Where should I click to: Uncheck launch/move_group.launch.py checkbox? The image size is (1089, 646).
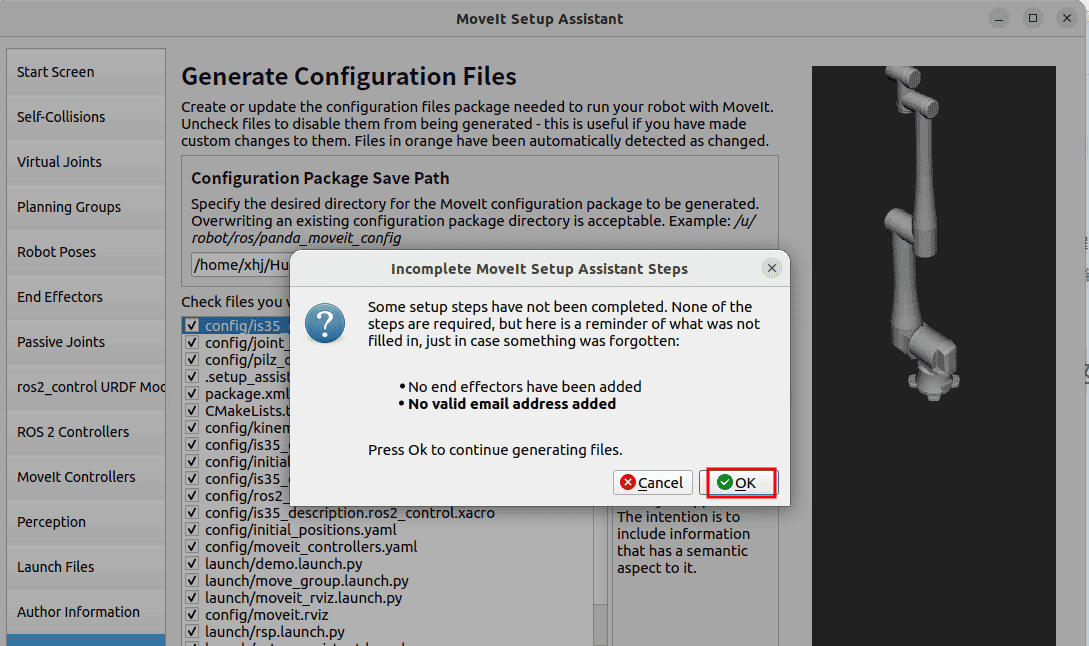(x=192, y=581)
